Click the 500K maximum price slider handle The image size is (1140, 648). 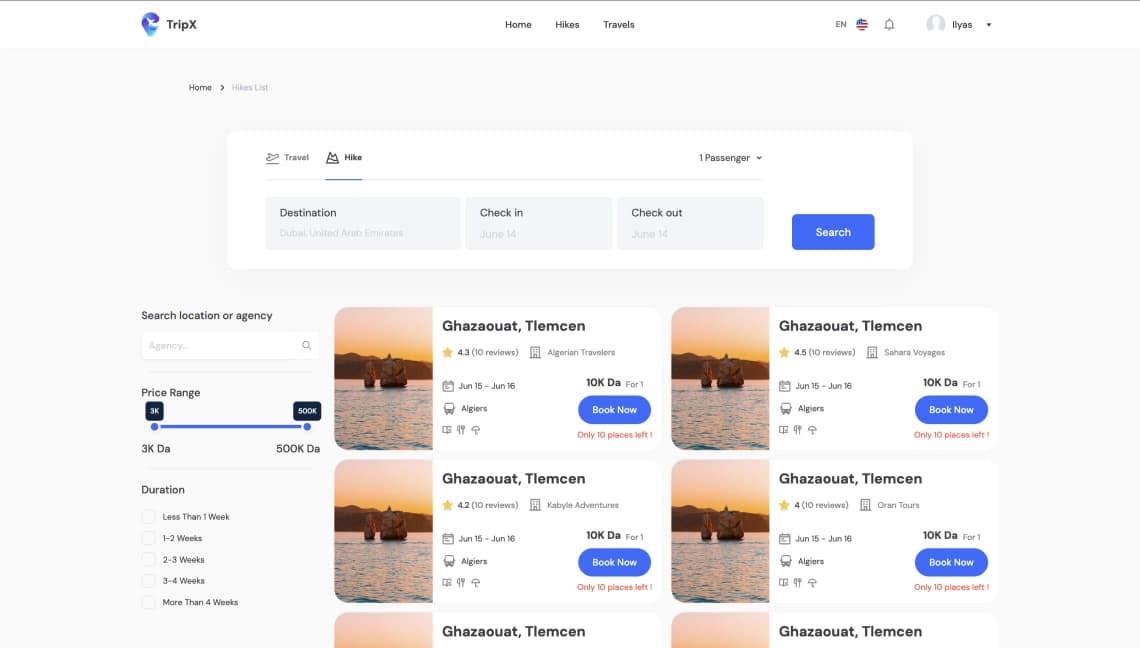pyautogui.click(x=308, y=427)
